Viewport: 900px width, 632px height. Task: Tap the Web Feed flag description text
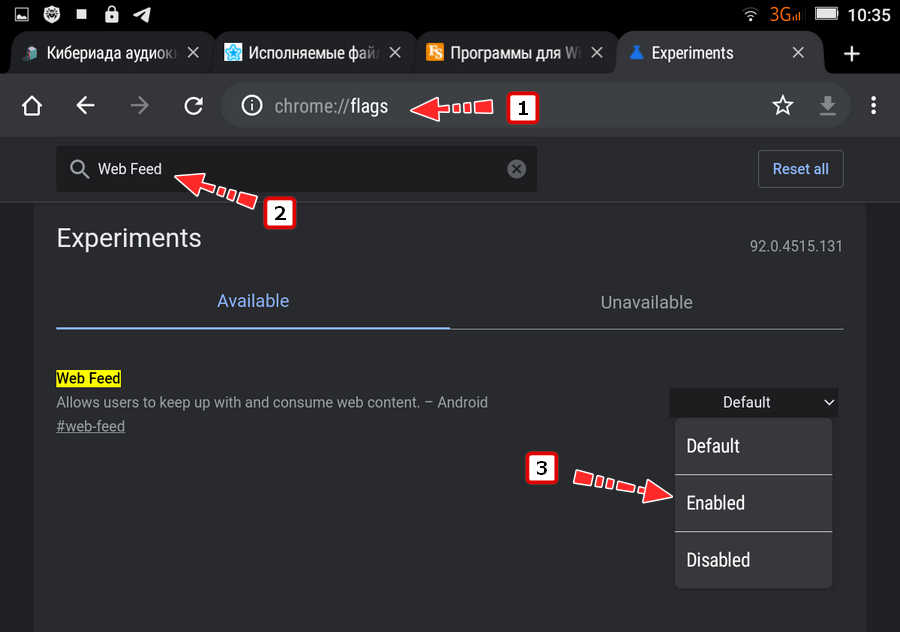[x=272, y=402]
